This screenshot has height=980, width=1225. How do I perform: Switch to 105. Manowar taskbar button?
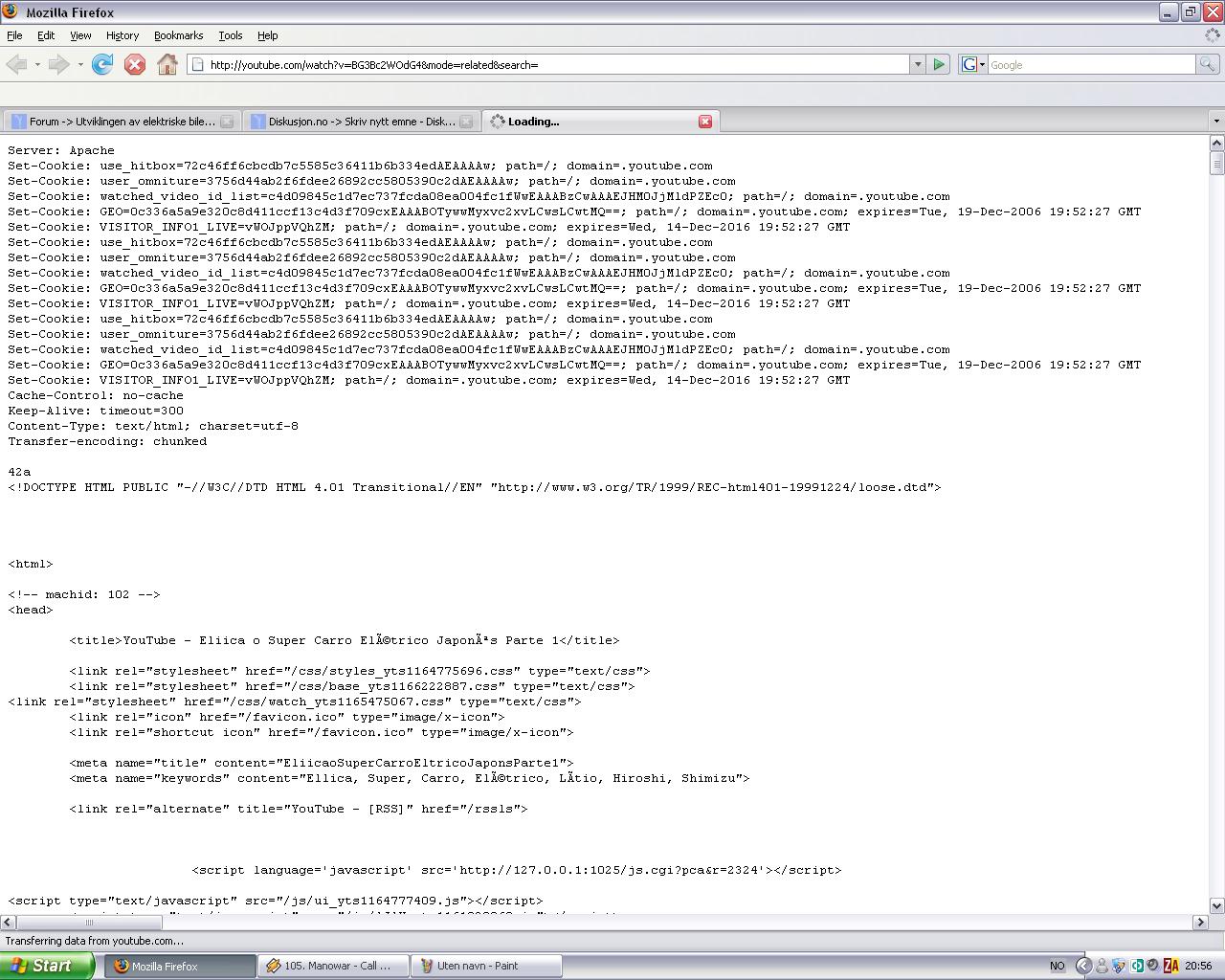(334, 966)
